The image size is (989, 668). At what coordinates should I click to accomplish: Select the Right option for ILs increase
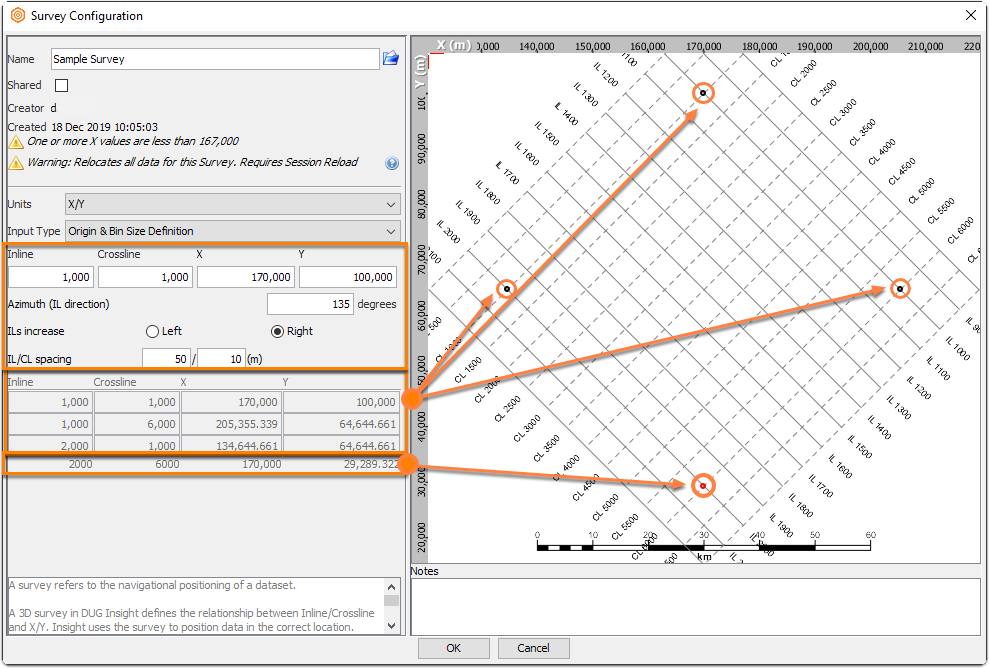(277, 331)
